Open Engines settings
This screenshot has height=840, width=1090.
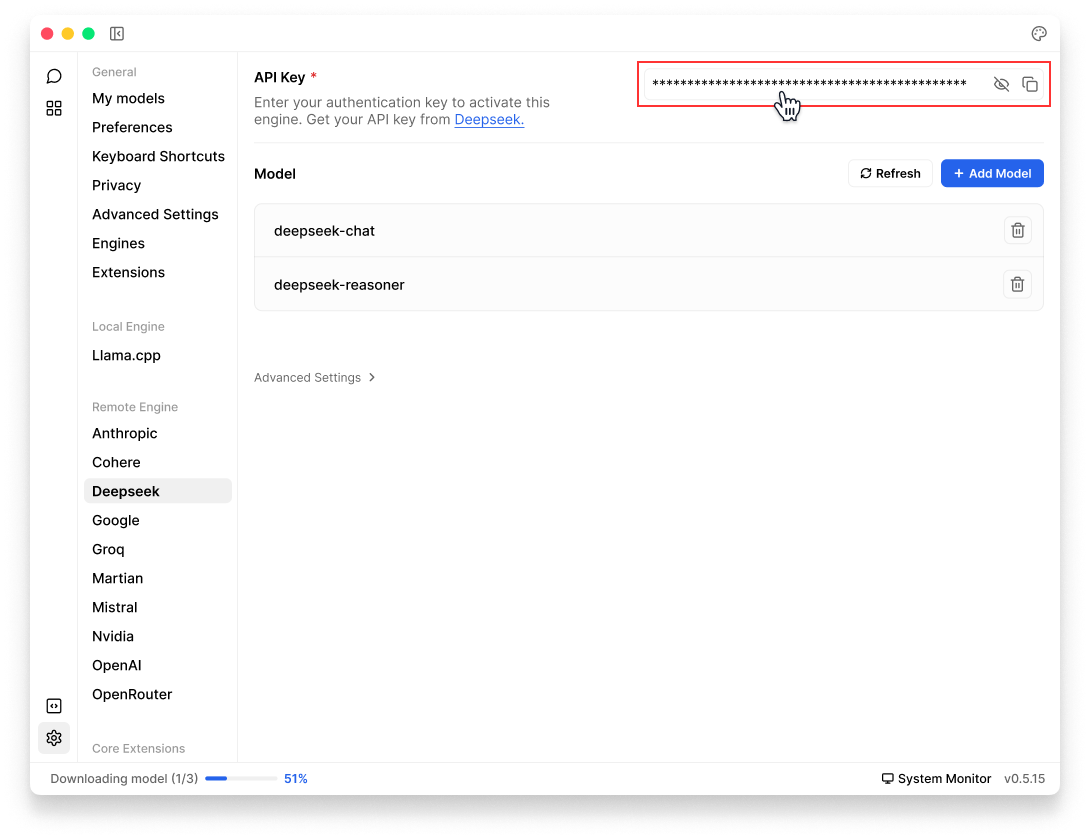[118, 243]
